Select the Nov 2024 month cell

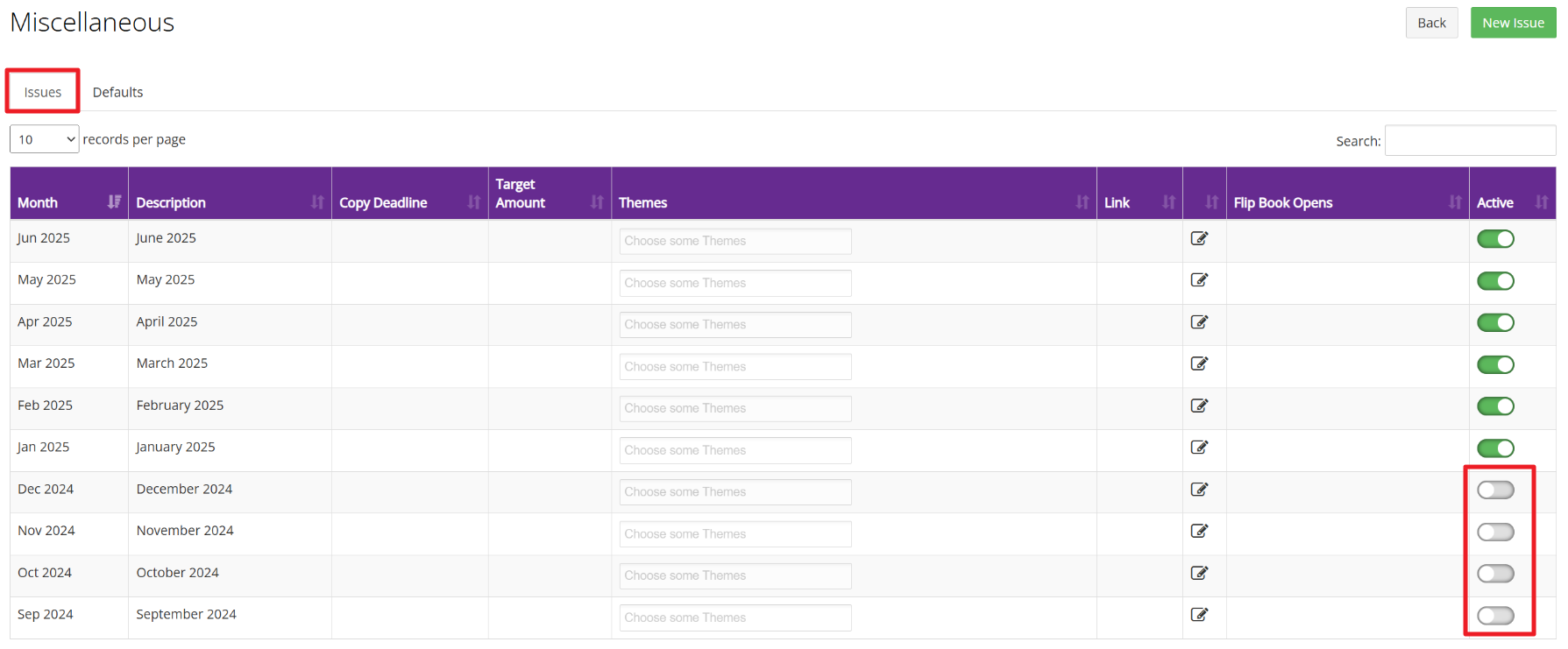coord(69,533)
